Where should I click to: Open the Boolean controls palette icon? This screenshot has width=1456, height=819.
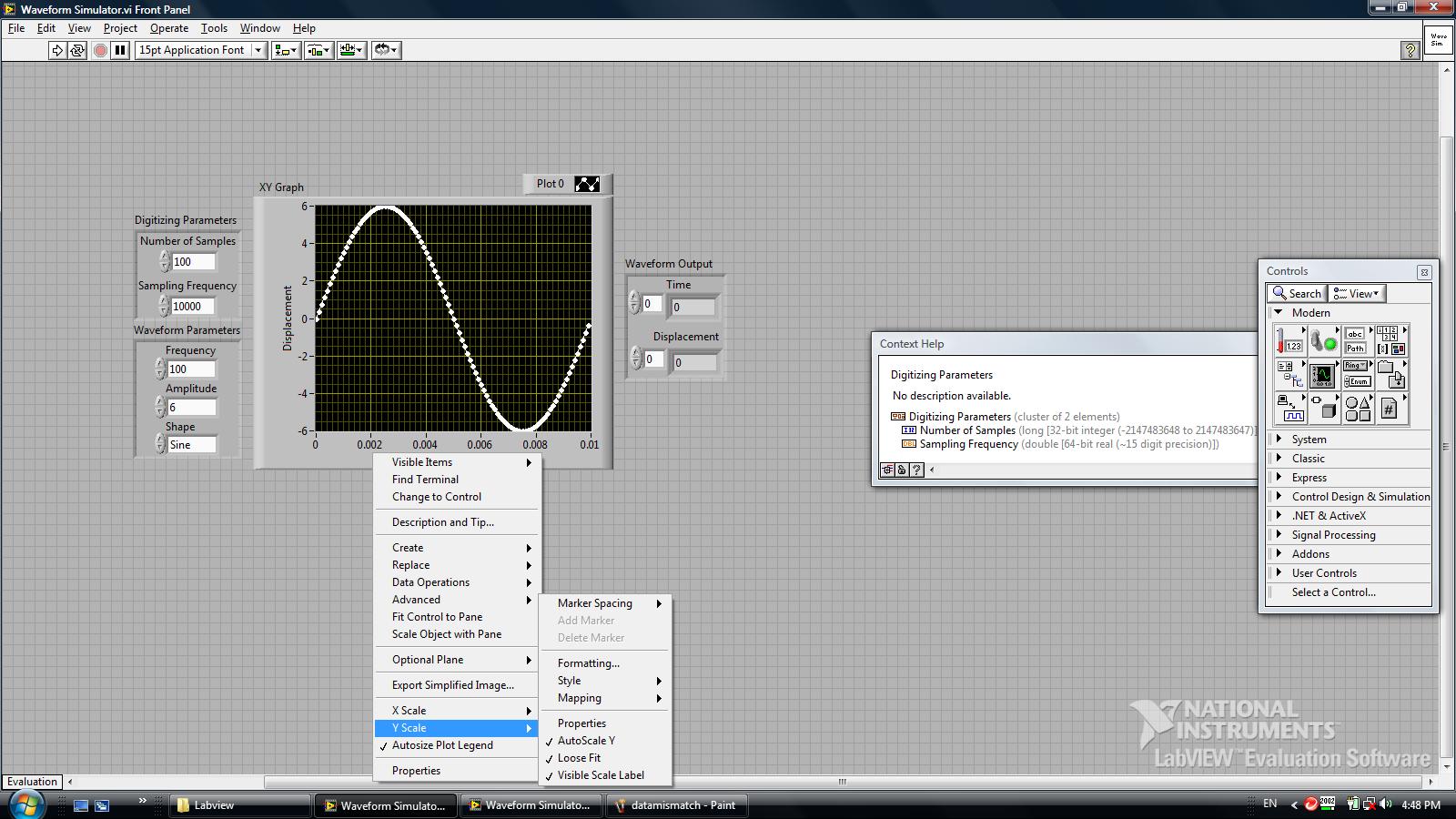[1322, 341]
